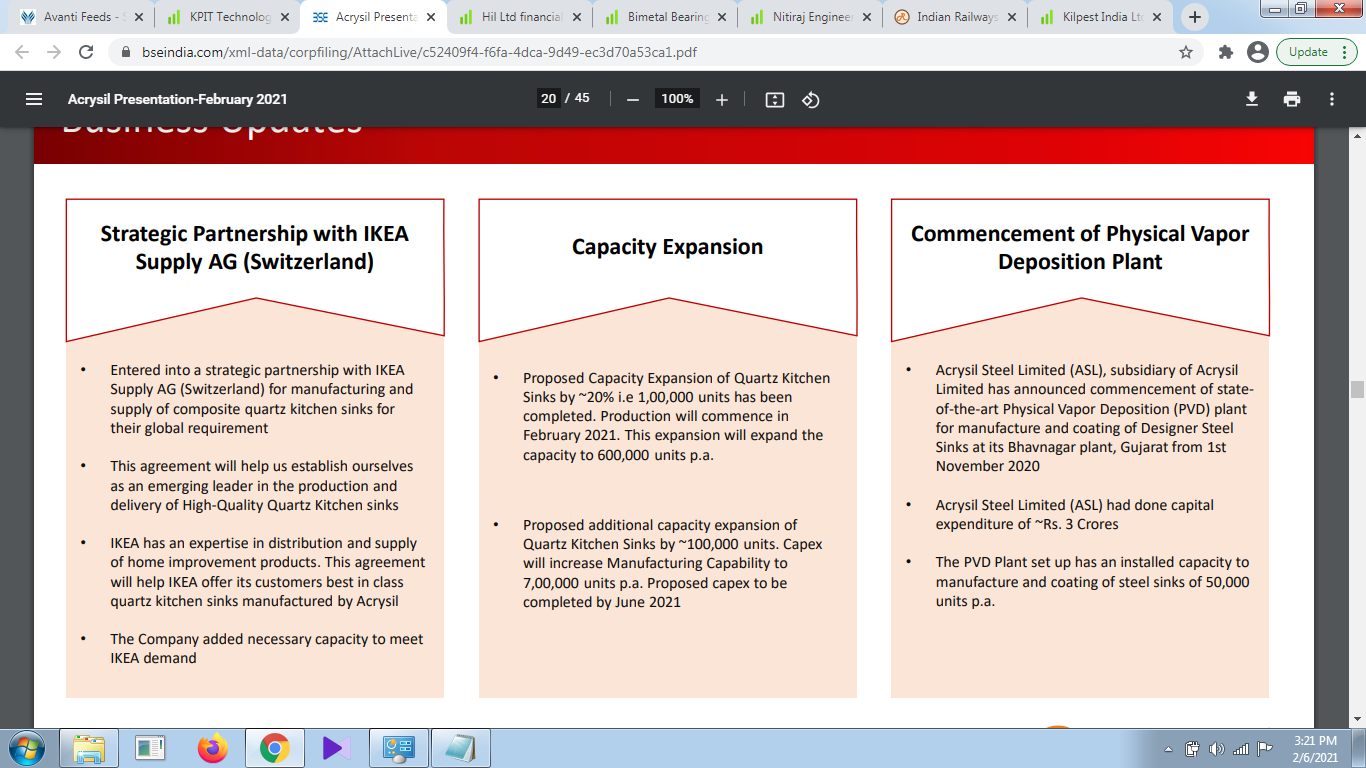This screenshot has height=768, width=1366.
Task: Click the zoom out minus button
Action: pyautogui.click(x=632, y=99)
